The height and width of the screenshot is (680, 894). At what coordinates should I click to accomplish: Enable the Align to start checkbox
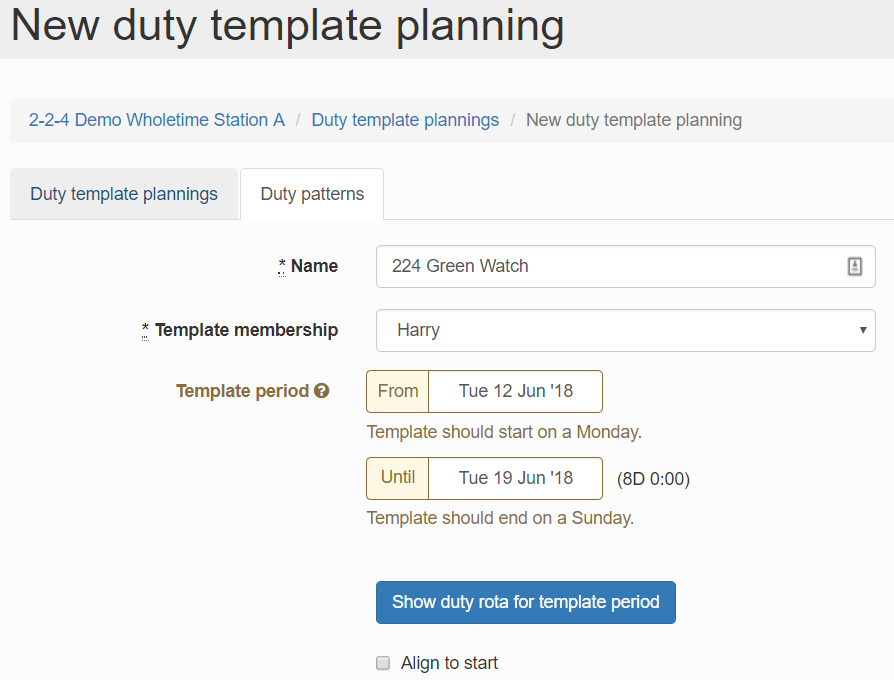click(383, 663)
